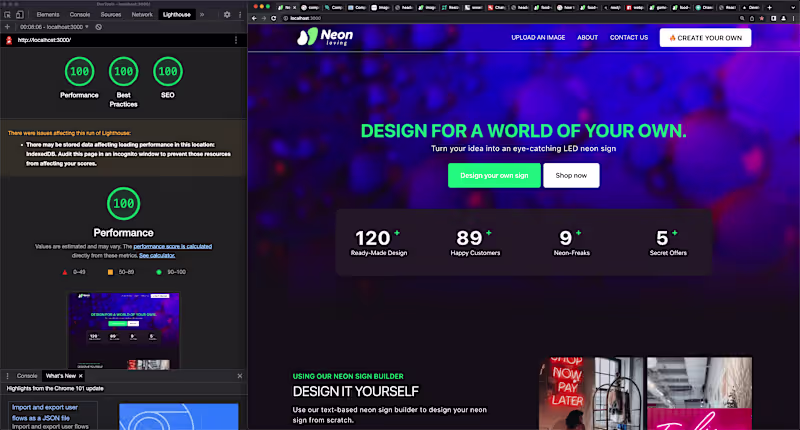Select the inspect element picker icon in DevTools

[8, 15]
